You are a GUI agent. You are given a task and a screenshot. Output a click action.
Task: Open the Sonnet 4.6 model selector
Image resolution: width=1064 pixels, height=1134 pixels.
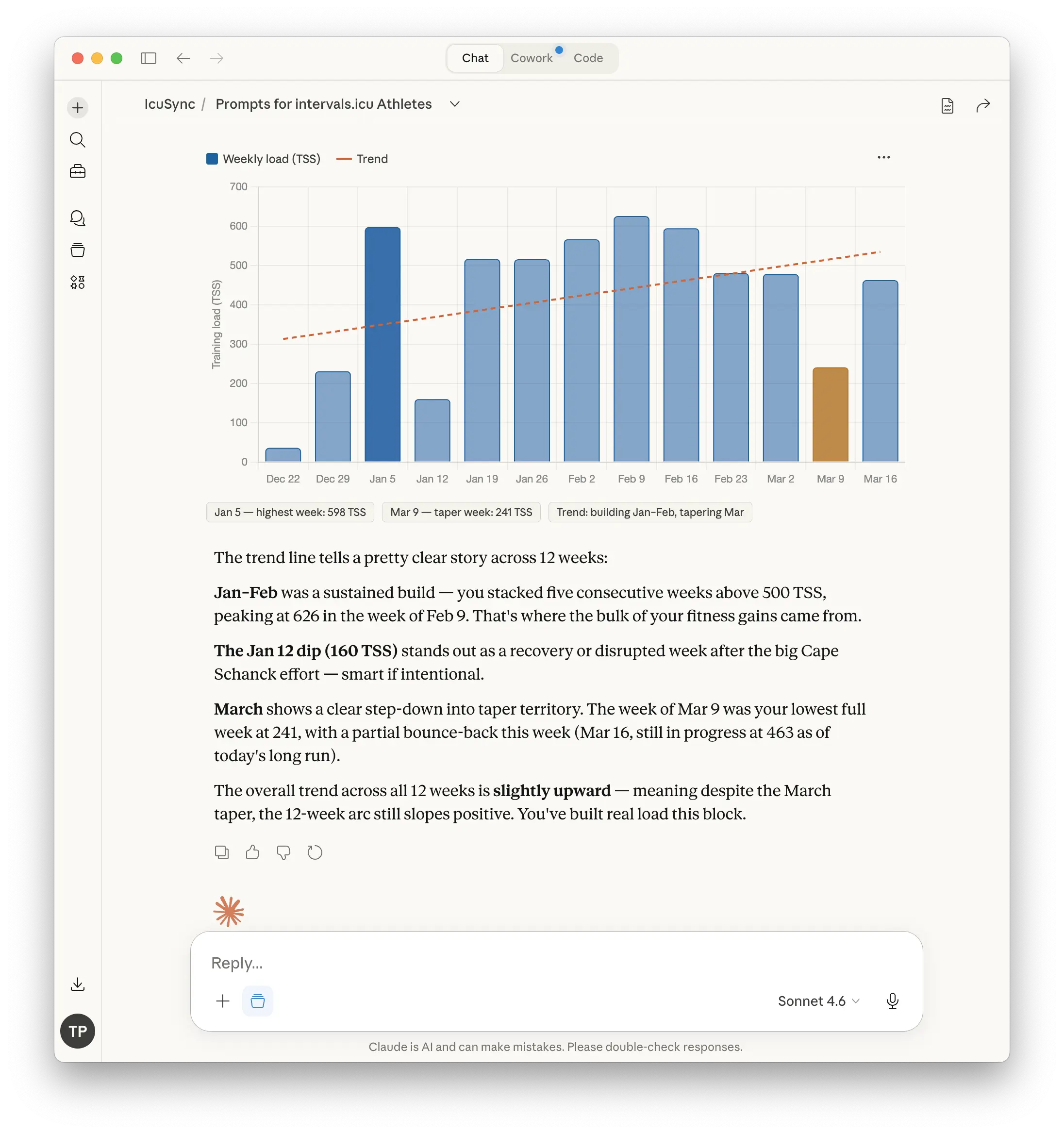click(819, 1001)
